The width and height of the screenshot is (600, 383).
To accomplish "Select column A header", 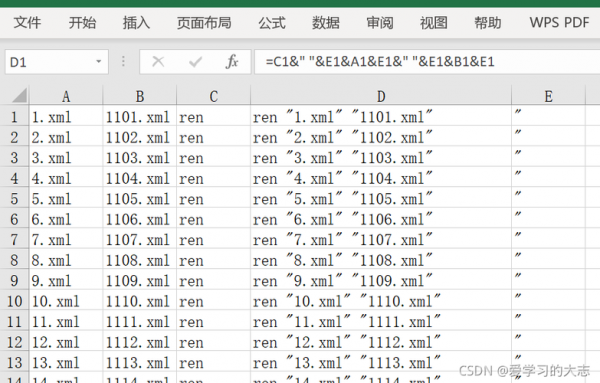I will [x=66, y=96].
